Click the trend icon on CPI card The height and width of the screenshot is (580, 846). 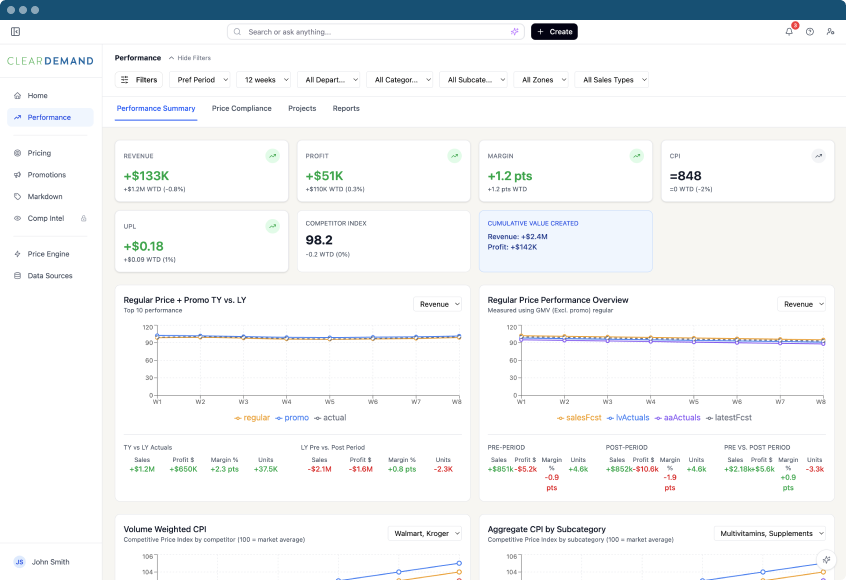click(x=818, y=156)
